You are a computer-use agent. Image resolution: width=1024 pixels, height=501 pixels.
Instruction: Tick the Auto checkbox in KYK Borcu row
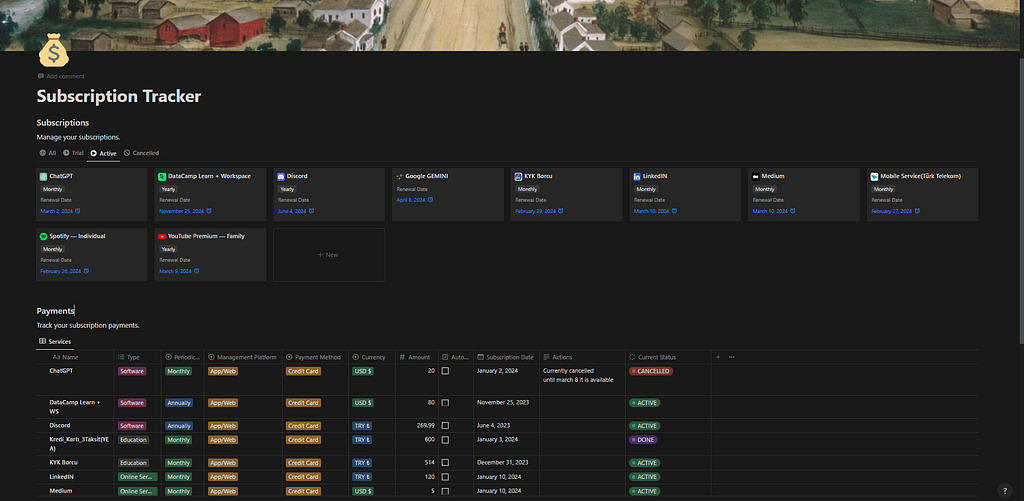click(x=445, y=462)
